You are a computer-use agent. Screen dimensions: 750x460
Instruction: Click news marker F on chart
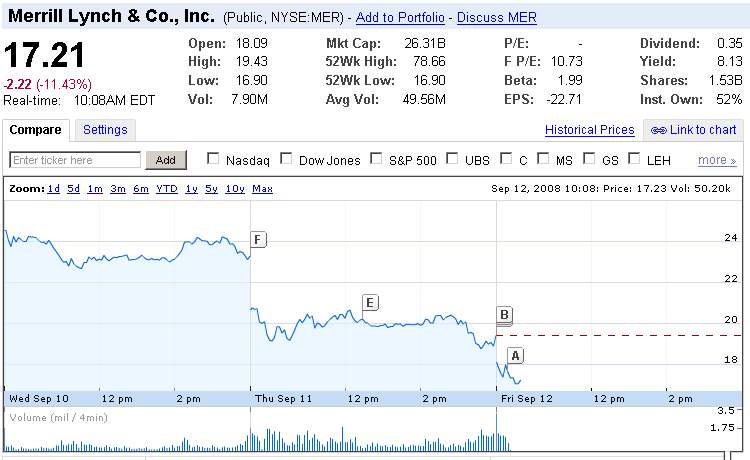(x=258, y=239)
